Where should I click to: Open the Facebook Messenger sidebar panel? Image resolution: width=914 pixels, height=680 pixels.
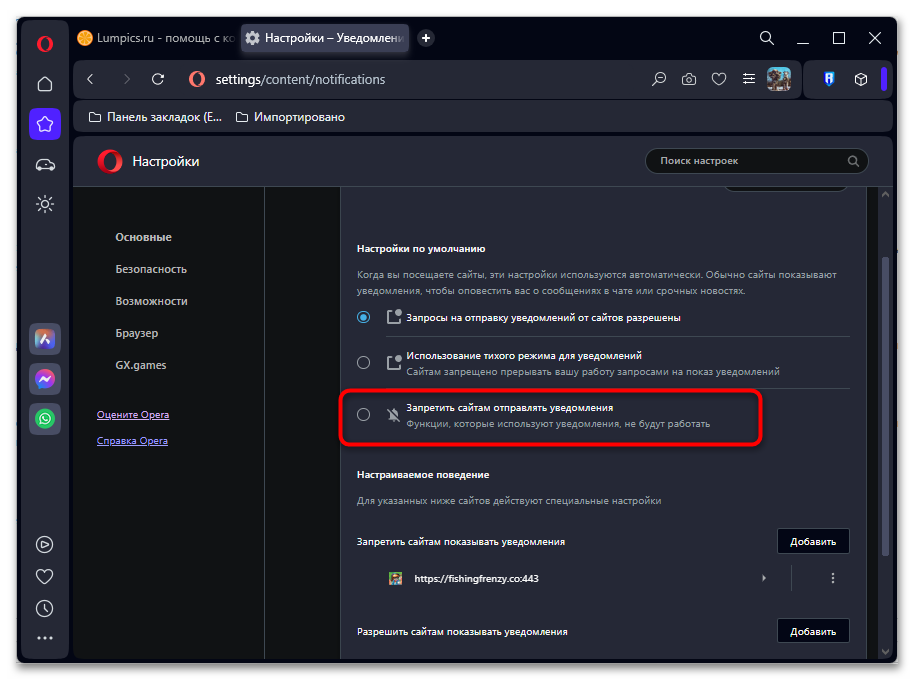(x=45, y=379)
